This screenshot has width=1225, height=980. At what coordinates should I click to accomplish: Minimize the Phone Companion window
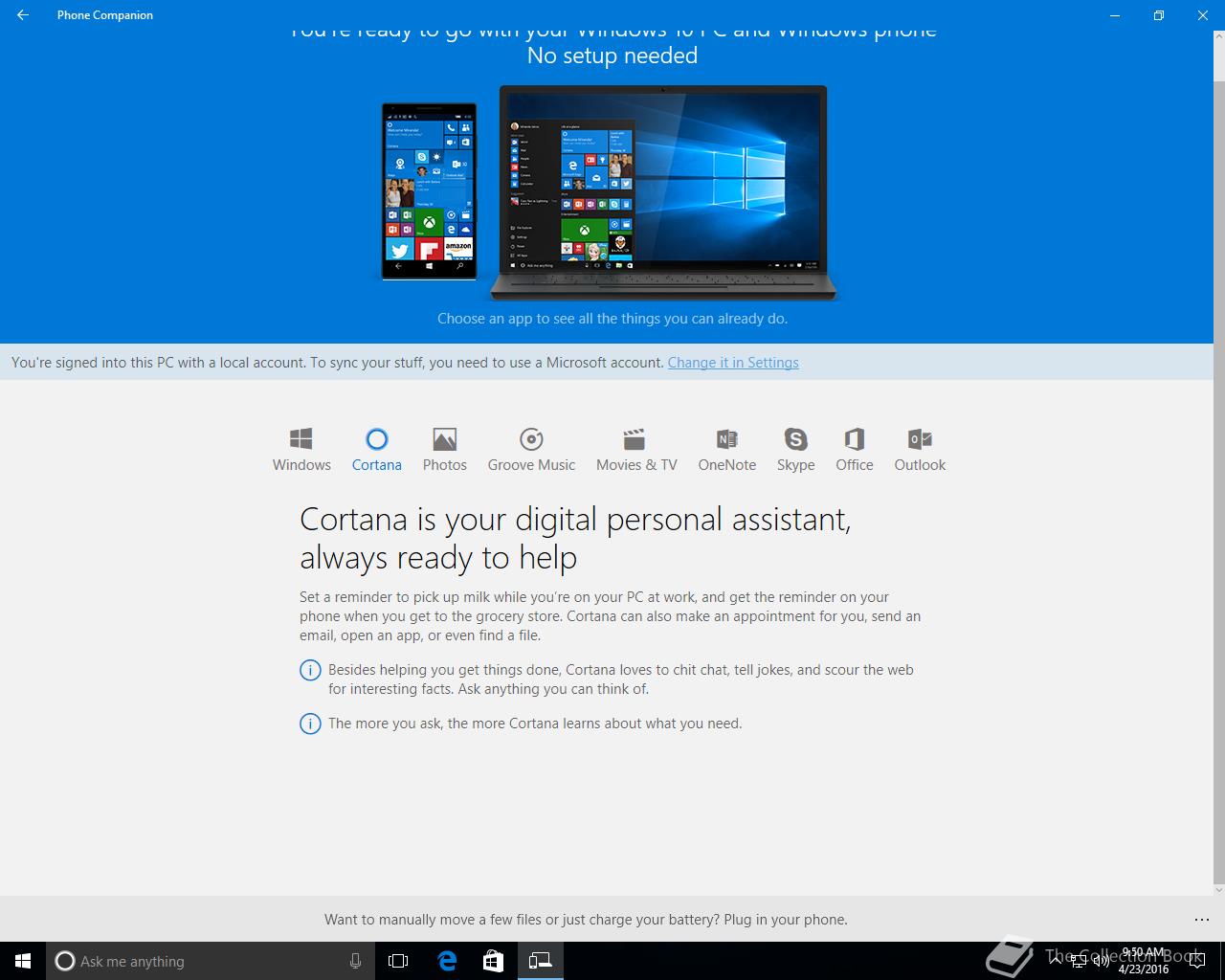[1114, 15]
